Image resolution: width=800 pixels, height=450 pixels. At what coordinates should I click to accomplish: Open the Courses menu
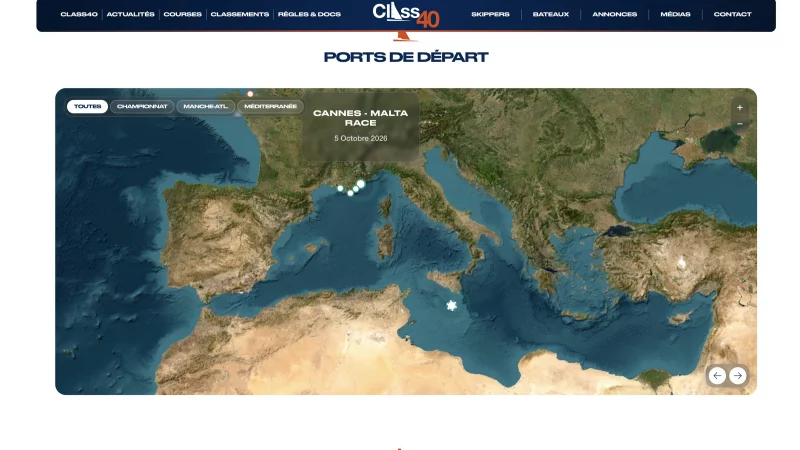[x=183, y=14]
